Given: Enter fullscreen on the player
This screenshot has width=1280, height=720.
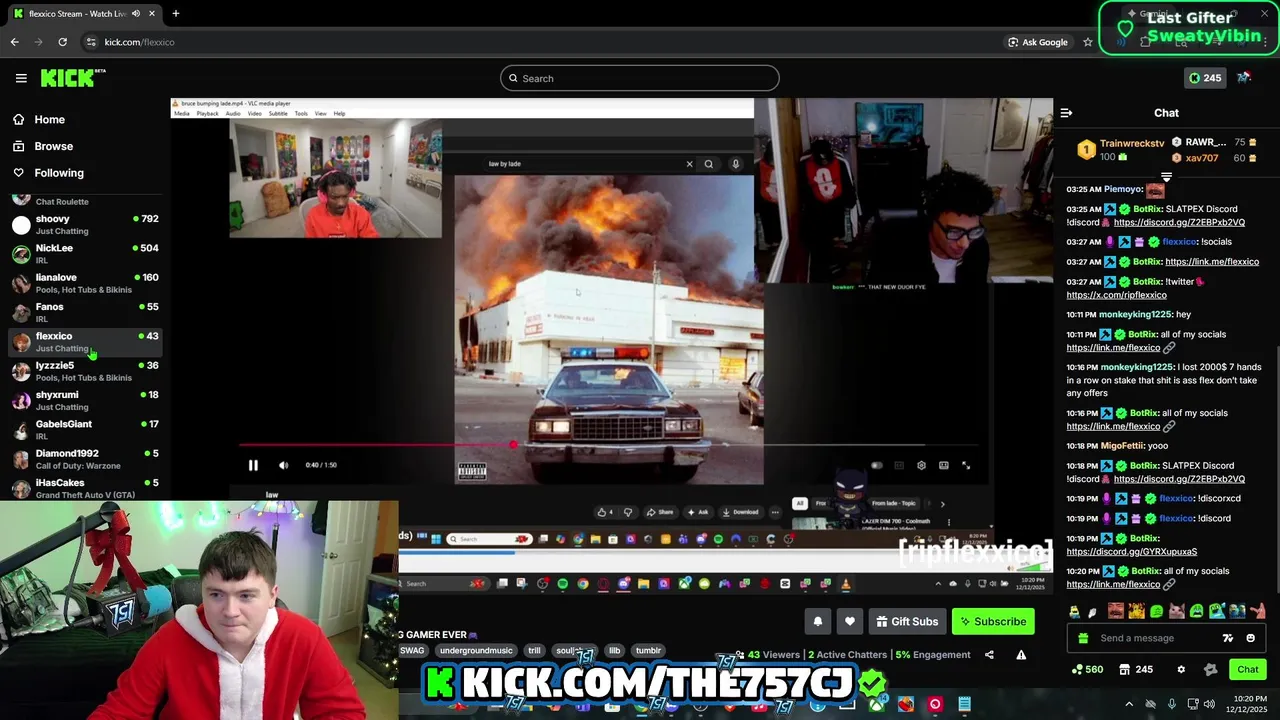Looking at the screenshot, I should tap(966, 465).
